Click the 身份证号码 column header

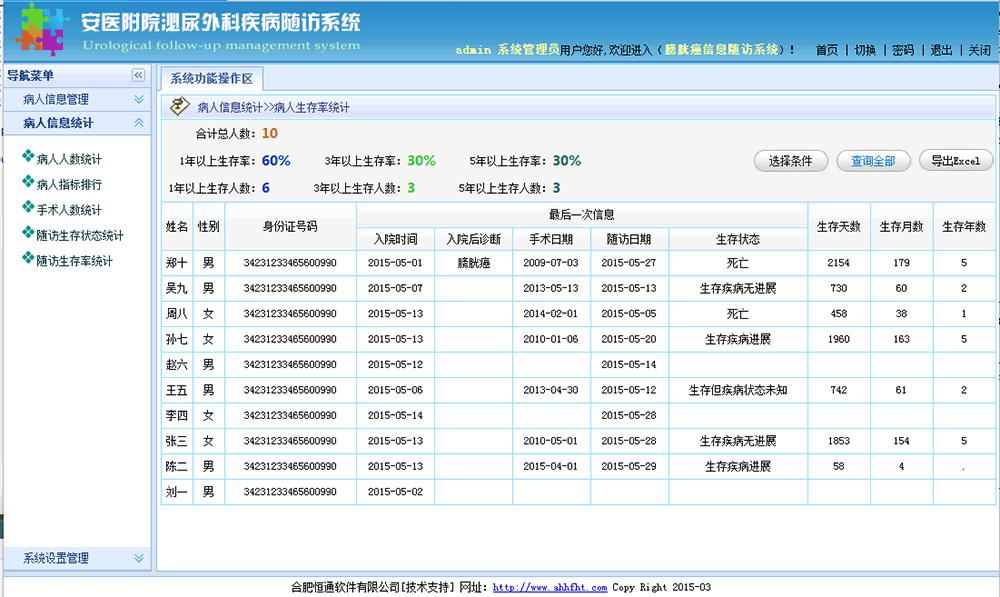pyautogui.click(x=290, y=226)
